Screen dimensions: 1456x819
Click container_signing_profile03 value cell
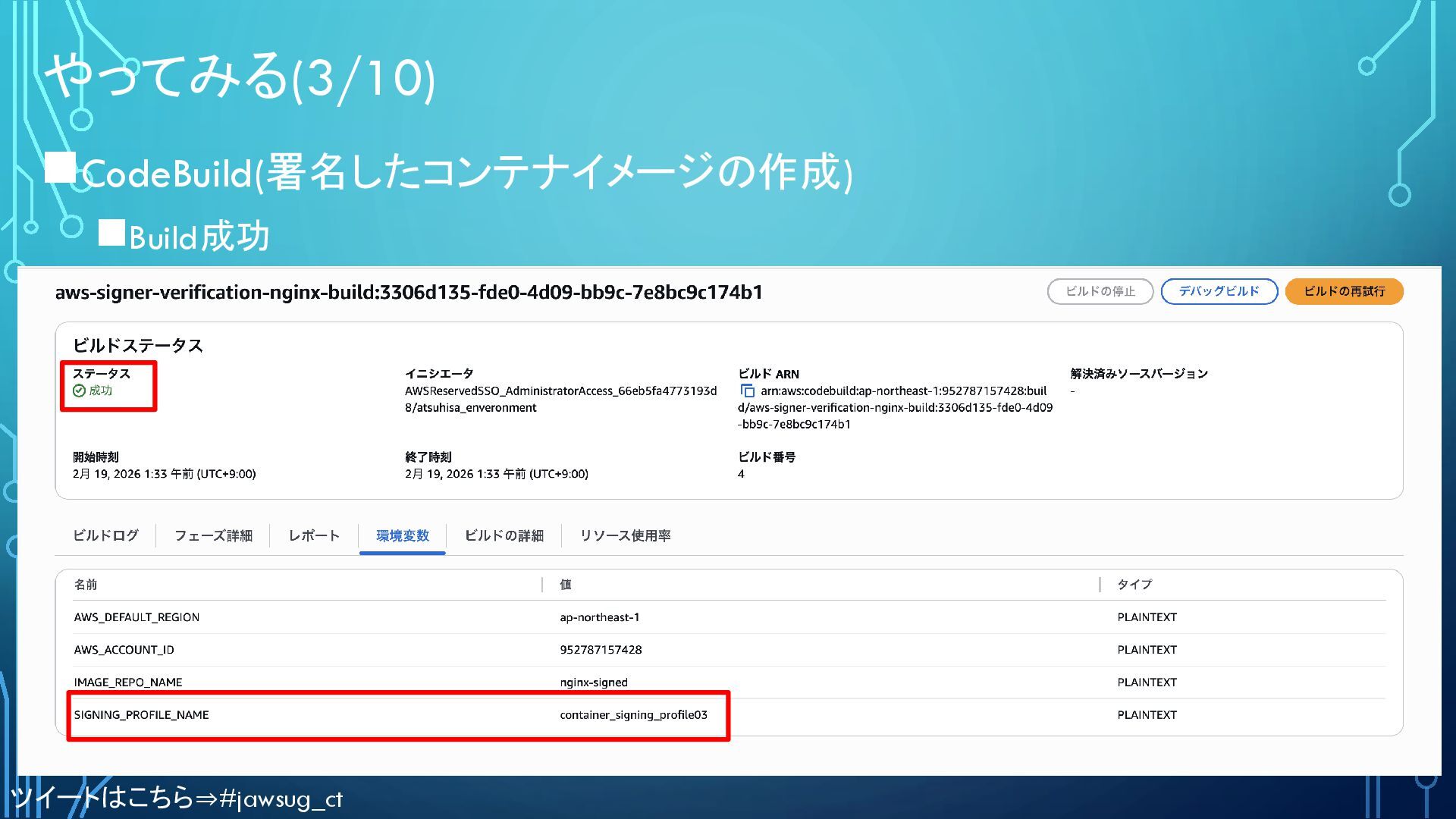(633, 715)
